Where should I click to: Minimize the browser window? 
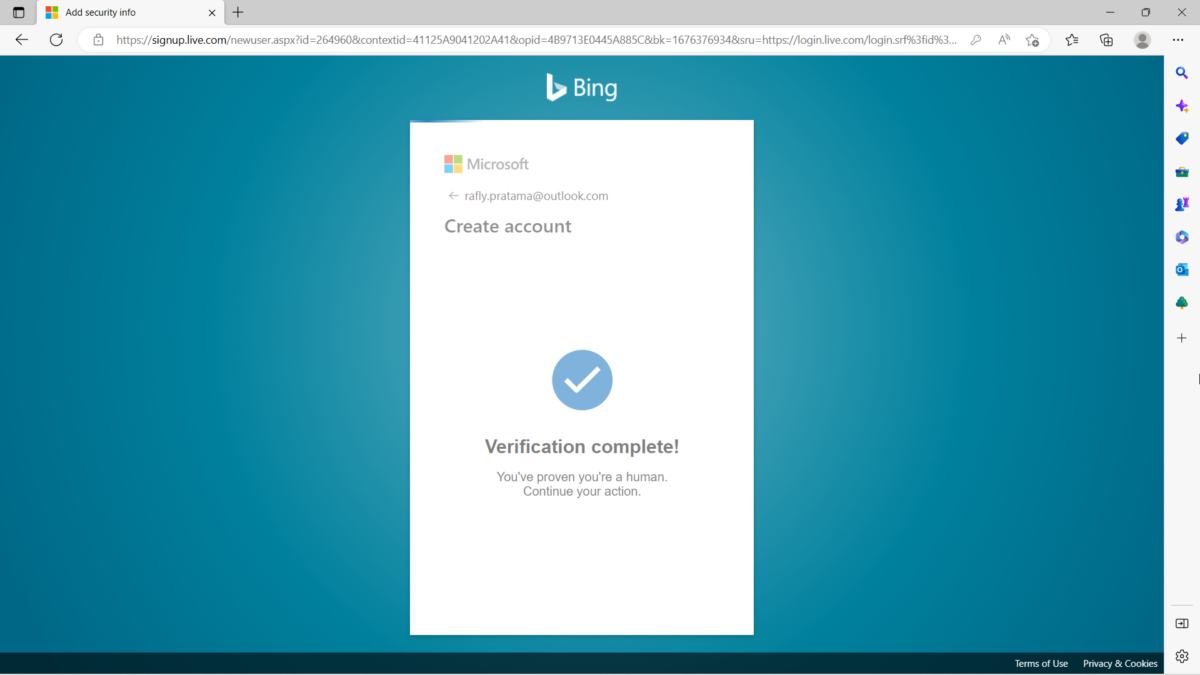[x=1110, y=13]
